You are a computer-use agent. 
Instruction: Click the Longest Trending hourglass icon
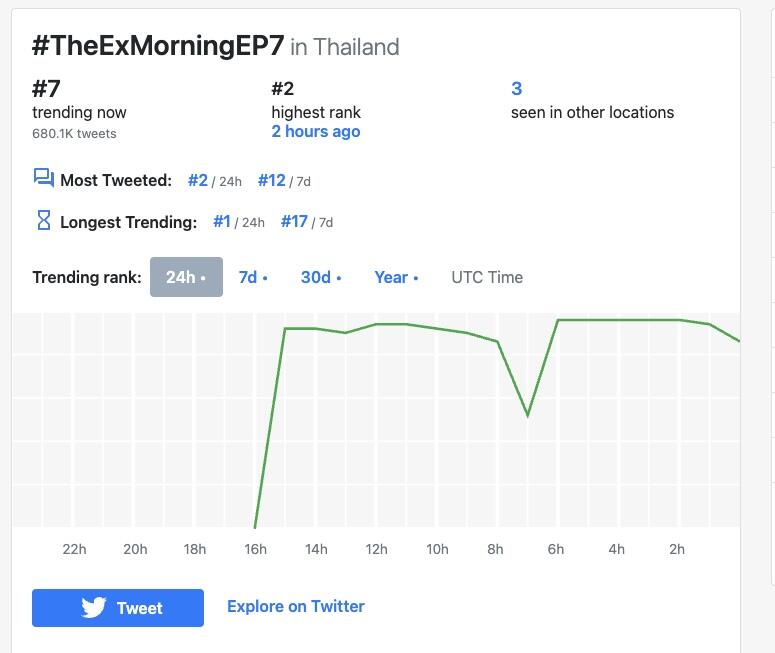tap(43, 220)
